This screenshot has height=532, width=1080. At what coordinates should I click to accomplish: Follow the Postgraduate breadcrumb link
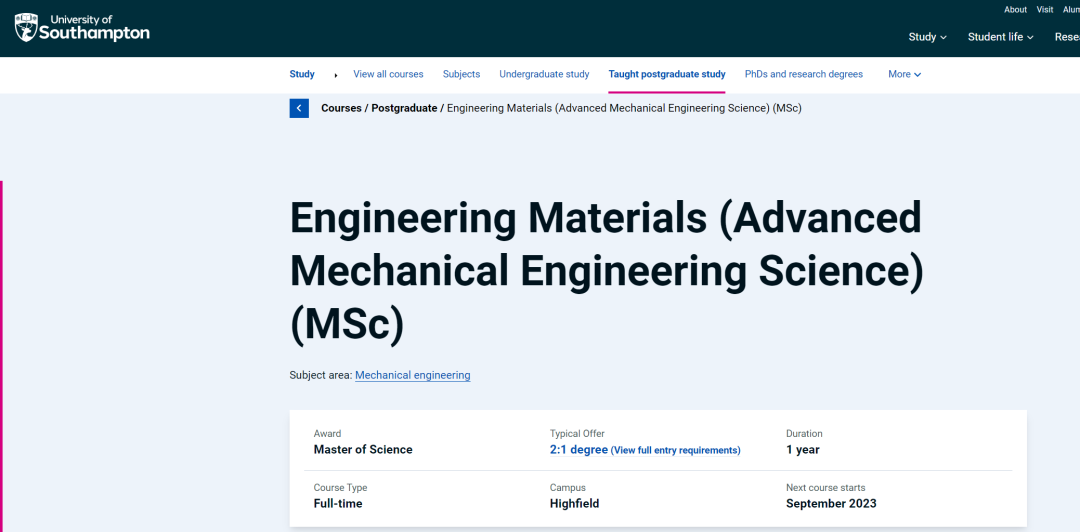click(x=404, y=108)
